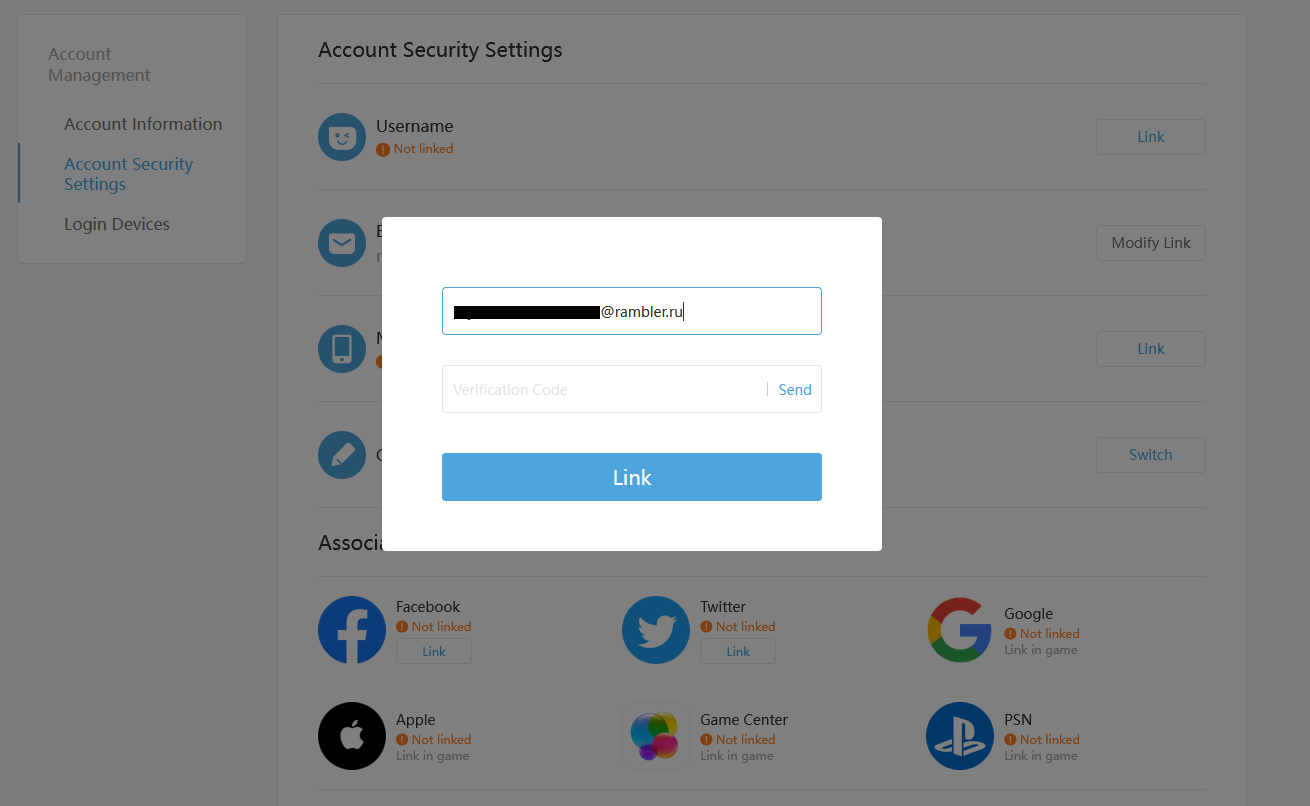Click the Email envelope icon

pyautogui.click(x=342, y=243)
